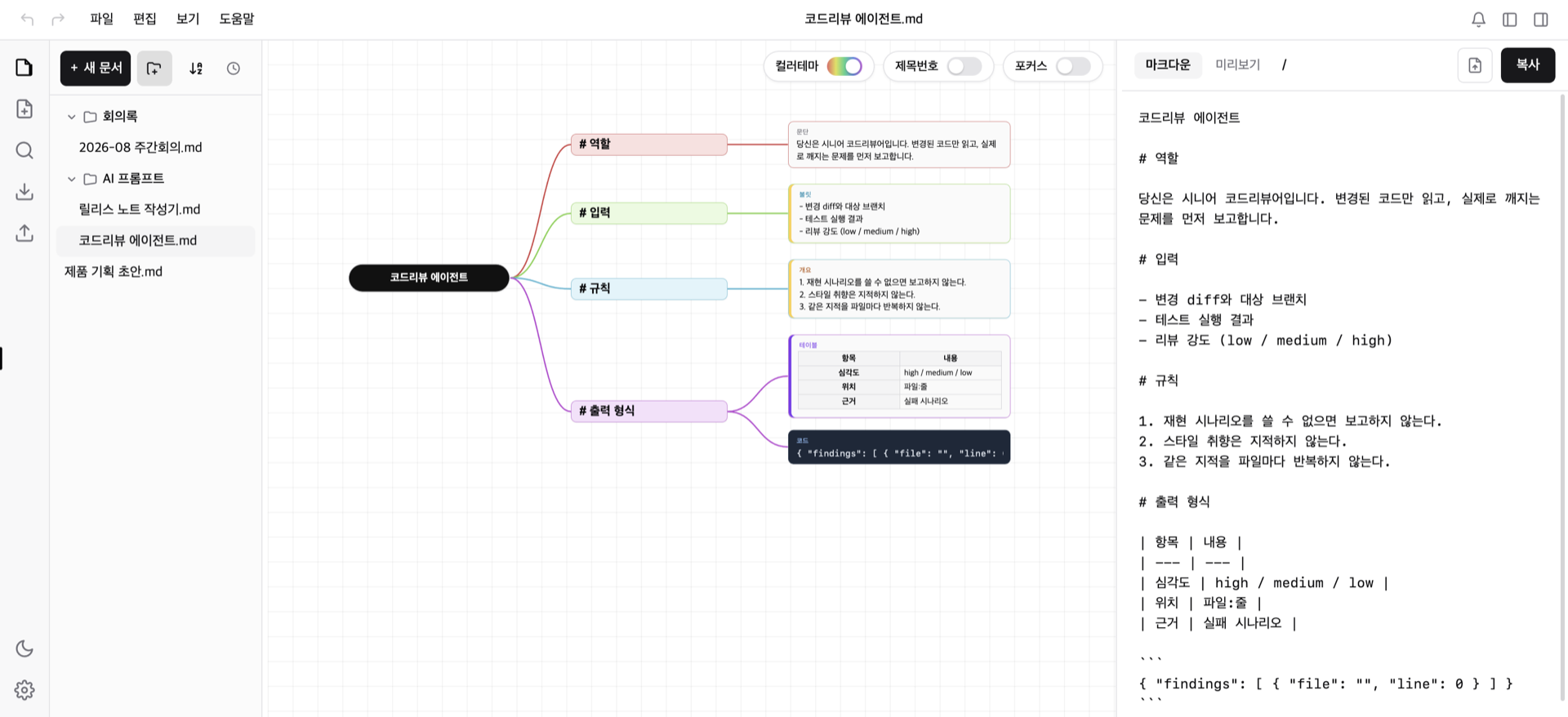The image size is (1568, 717).
Task: Select the # 역할 mind map node
Action: pyautogui.click(x=649, y=145)
